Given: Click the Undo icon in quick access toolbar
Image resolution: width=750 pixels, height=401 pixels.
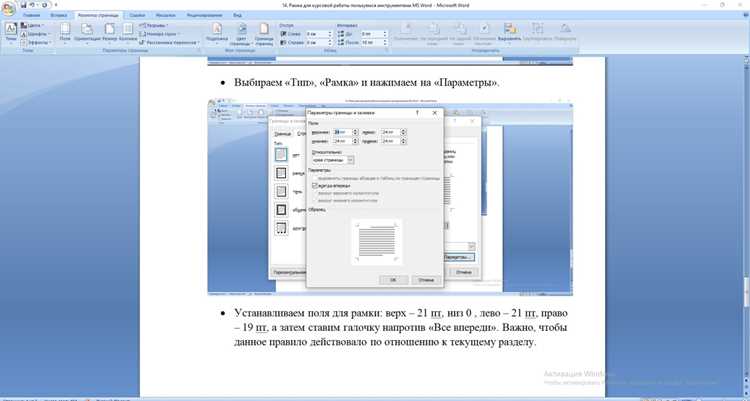Looking at the screenshot, I should tap(32, 5).
